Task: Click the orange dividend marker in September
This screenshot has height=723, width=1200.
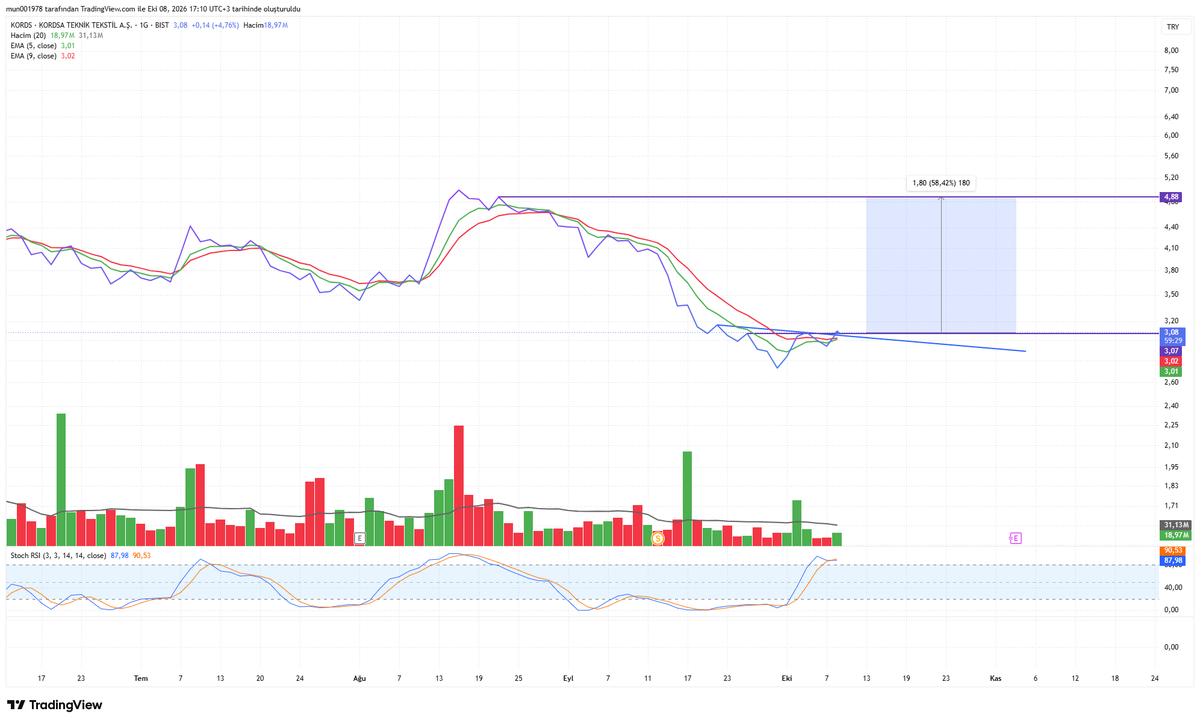Action: [658, 538]
